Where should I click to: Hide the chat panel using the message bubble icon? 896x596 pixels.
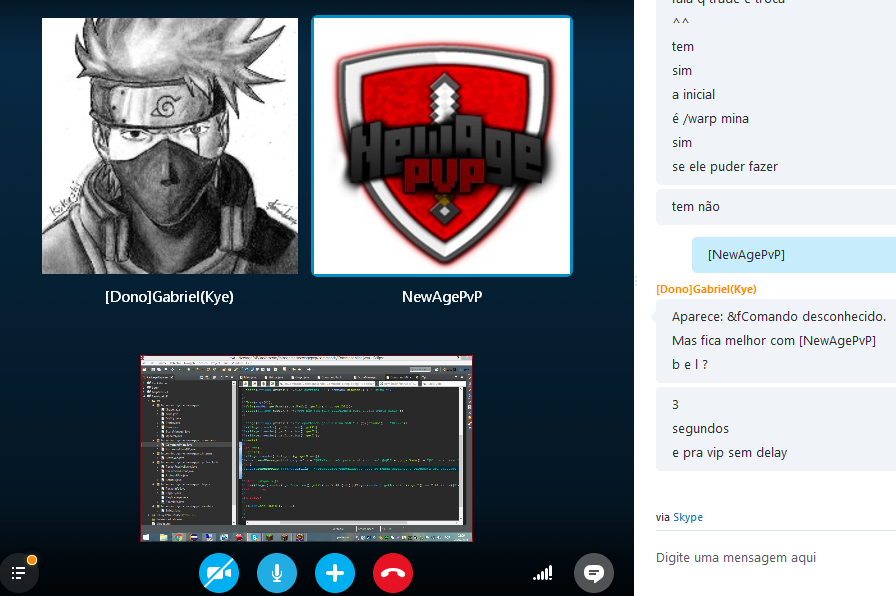pyautogui.click(x=594, y=573)
